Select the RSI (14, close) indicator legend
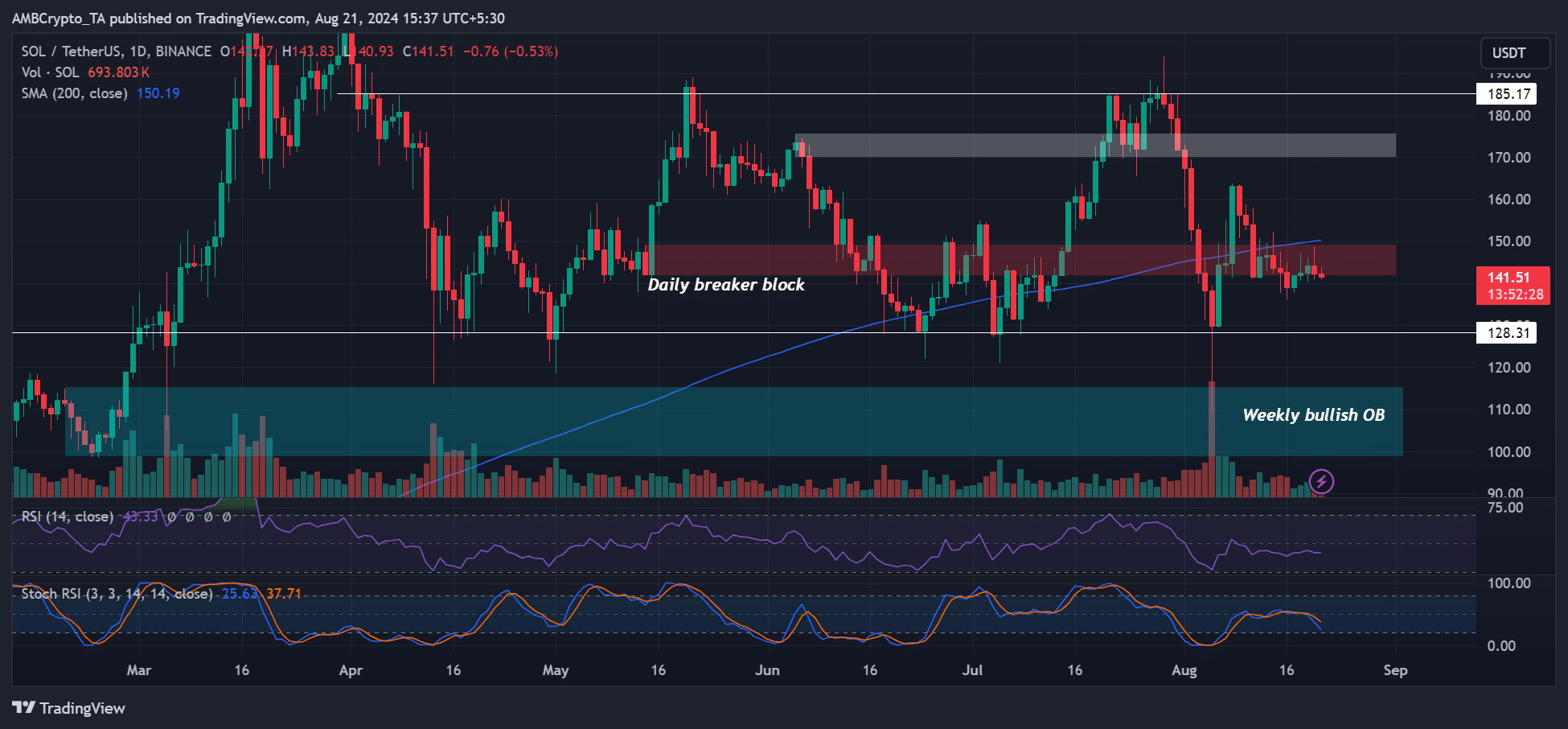Viewport: 1568px width, 729px height. pyautogui.click(x=68, y=517)
